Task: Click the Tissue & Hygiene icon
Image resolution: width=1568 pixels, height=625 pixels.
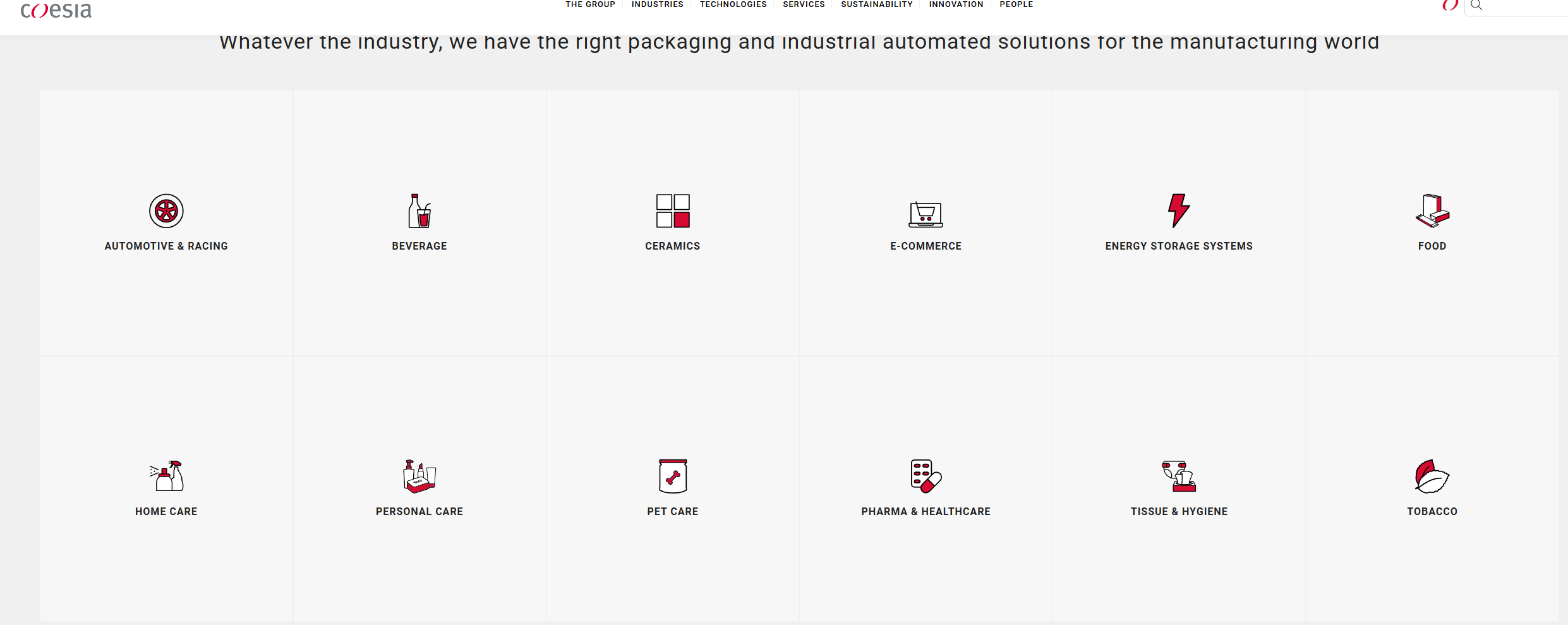Action: [1179, 476]
